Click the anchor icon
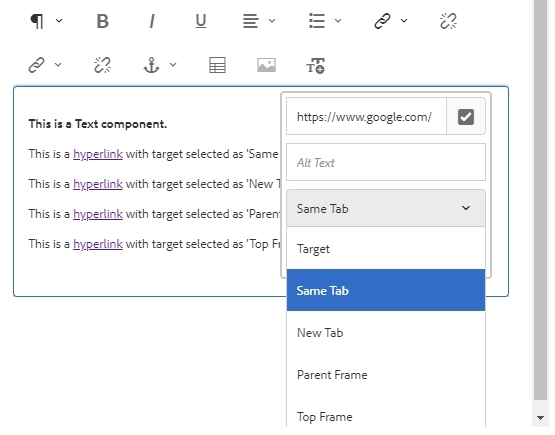Screen dimensions: 555x435 click(x=151, y=65)
